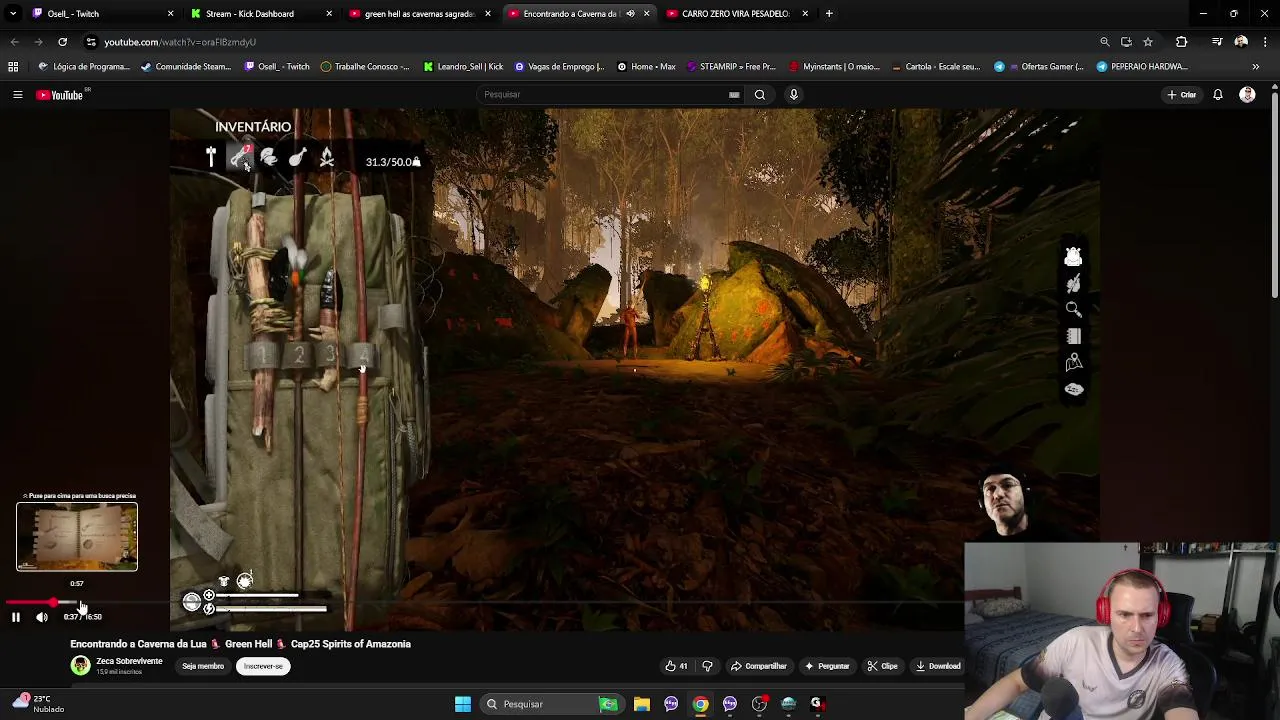Open YouTube notifications bell
1280x720 pixels.
pos(1218,95)
